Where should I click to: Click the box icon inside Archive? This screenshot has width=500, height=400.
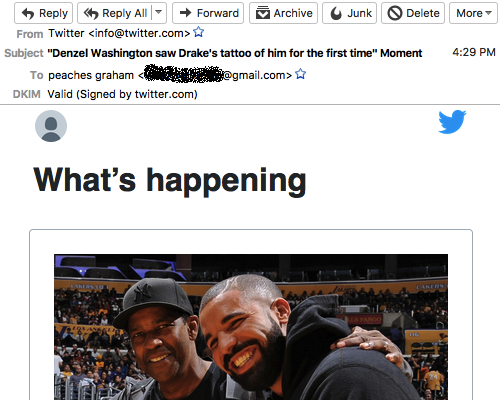(263, 13)
